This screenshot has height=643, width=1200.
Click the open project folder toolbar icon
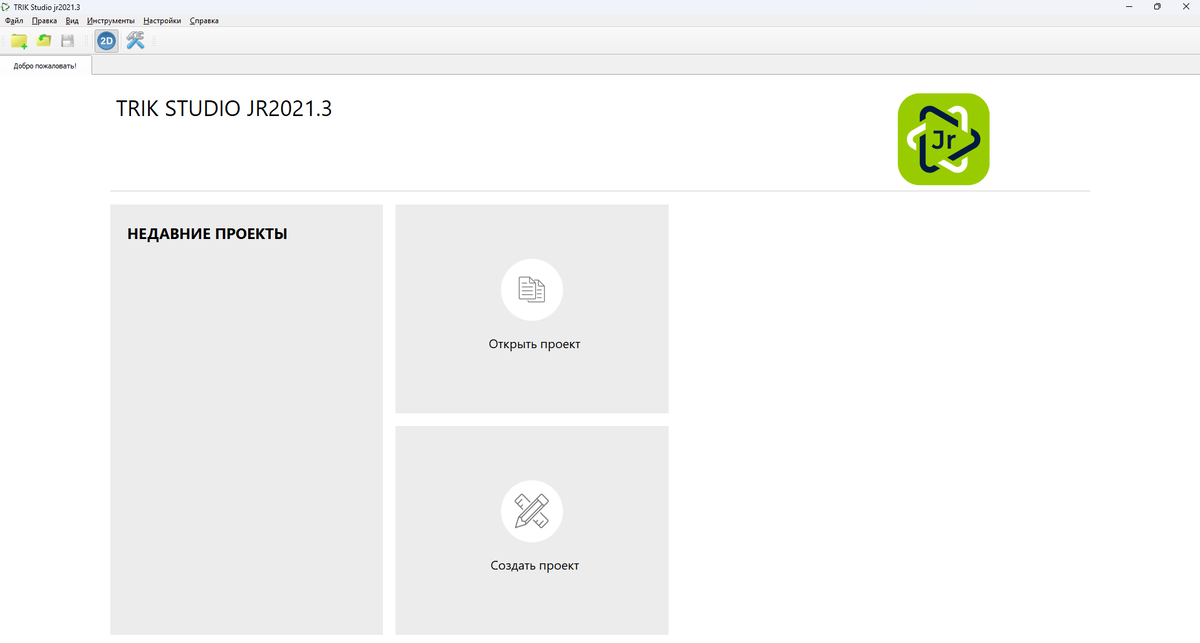(x=44, y=41)
